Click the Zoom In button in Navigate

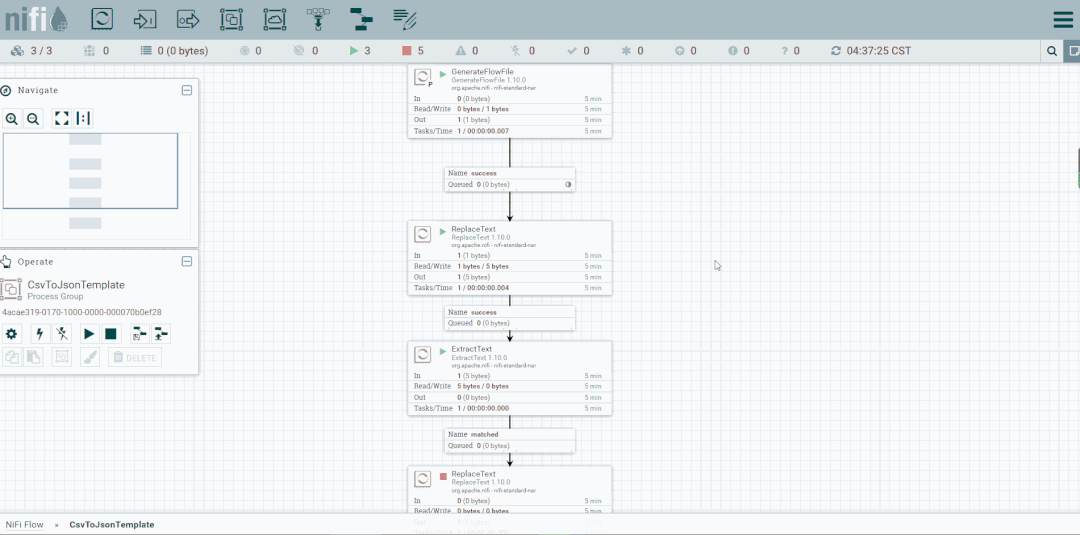[12, 119]
